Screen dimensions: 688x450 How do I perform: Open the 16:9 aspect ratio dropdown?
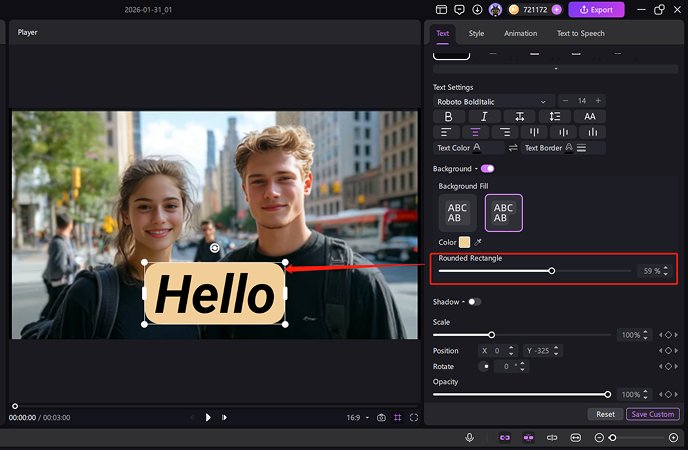click(357, 418)
